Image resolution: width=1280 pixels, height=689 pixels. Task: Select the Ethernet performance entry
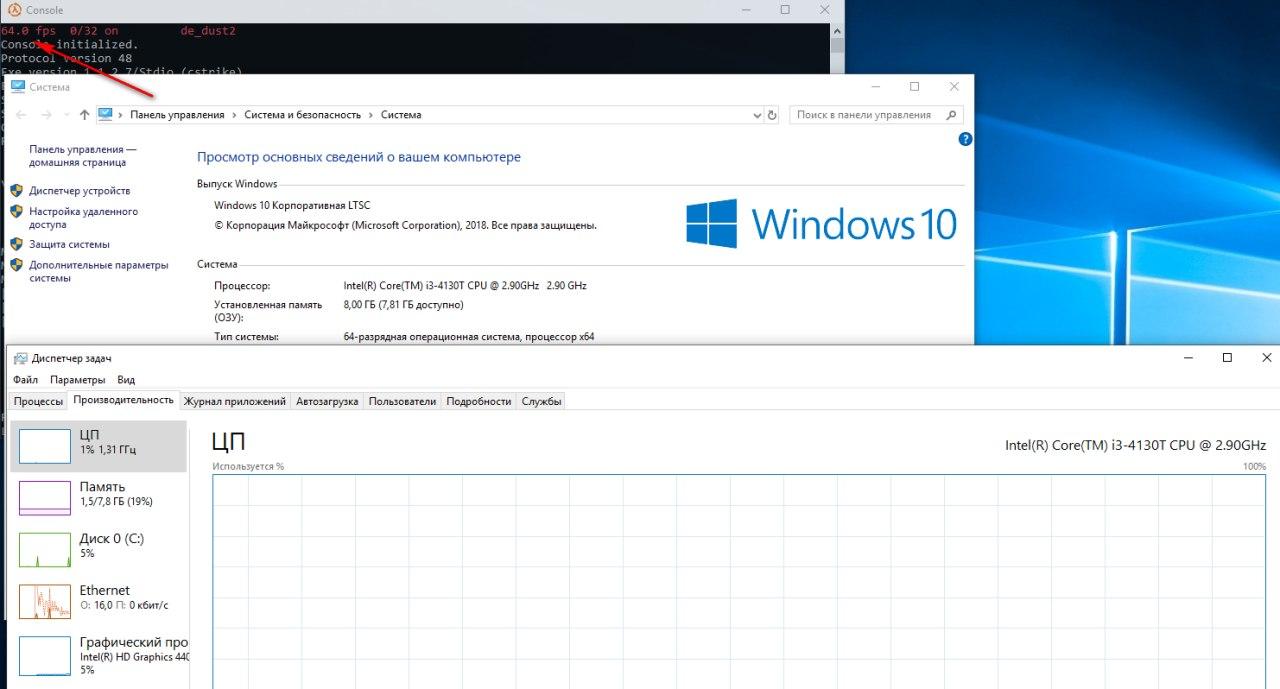tap(98, 601)
